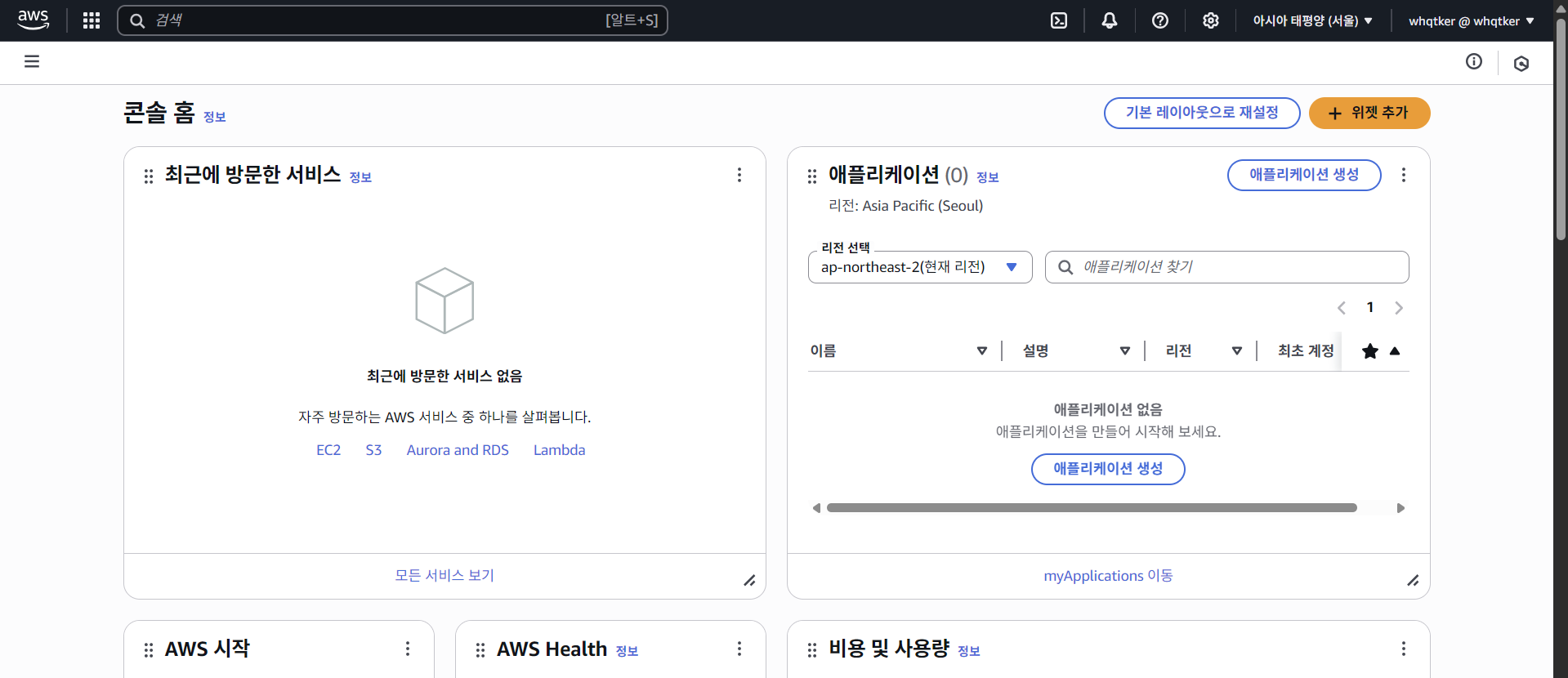
Task: Open 정보 link next to 최근에 방문한 서비스
Action: click(x=360, y=177)
